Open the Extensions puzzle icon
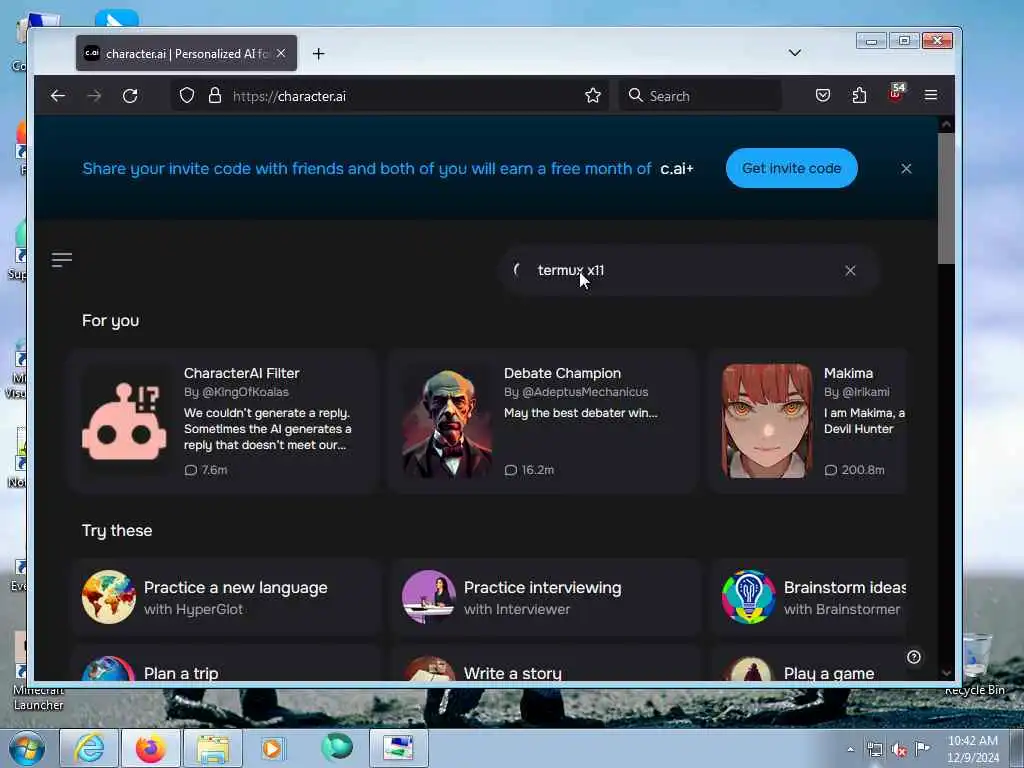The image size is (1024, 768). pyautogui.click(x=859, y=96)
